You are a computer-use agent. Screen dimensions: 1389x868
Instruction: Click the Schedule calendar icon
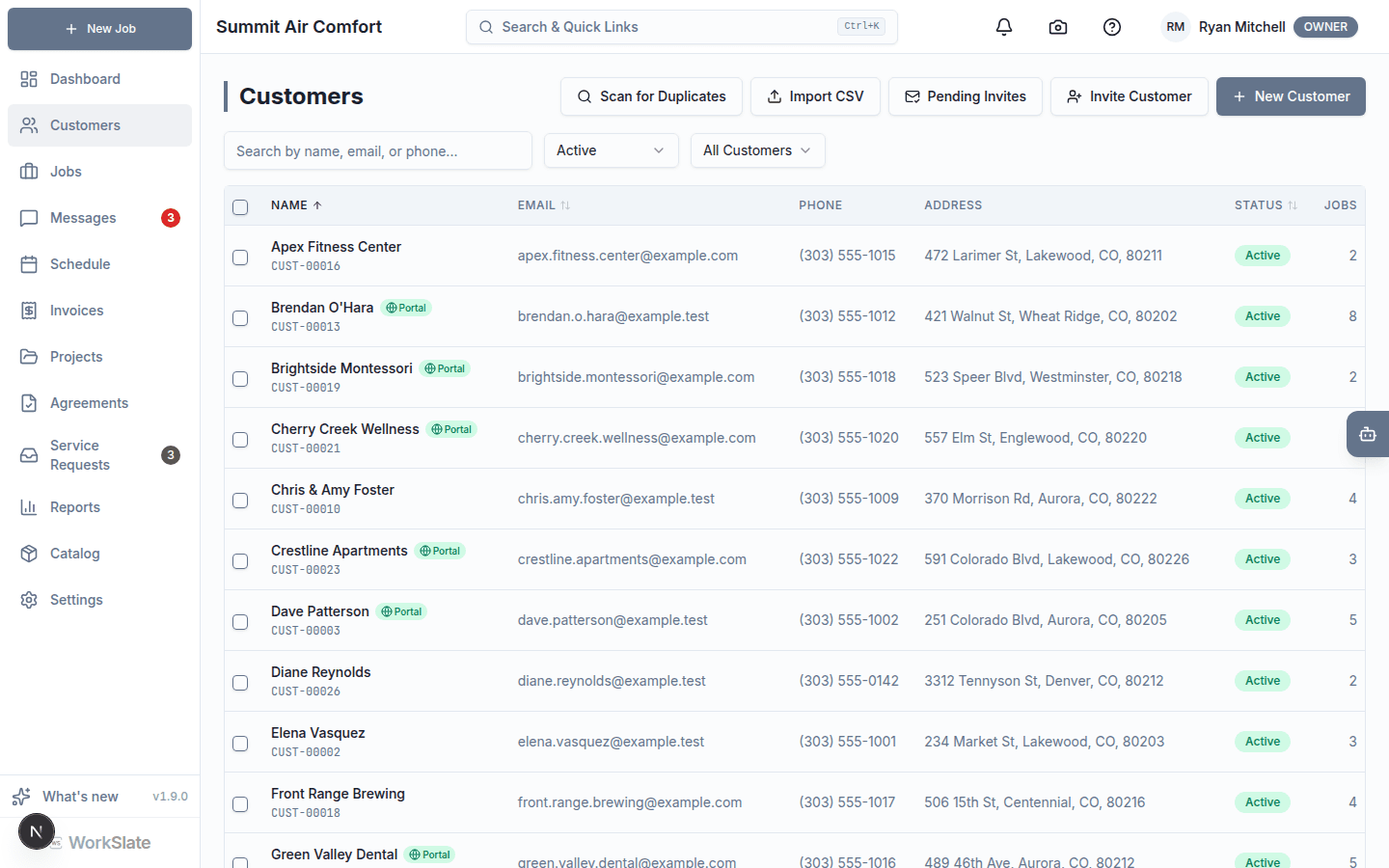29,264
